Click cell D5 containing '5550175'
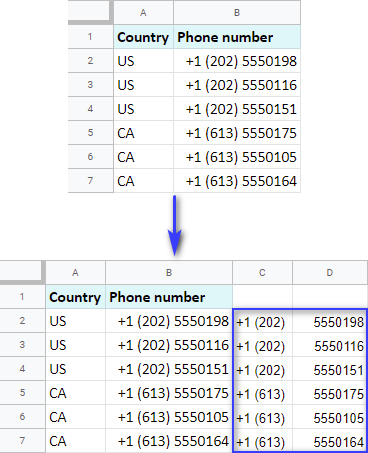 coord(330,393)
